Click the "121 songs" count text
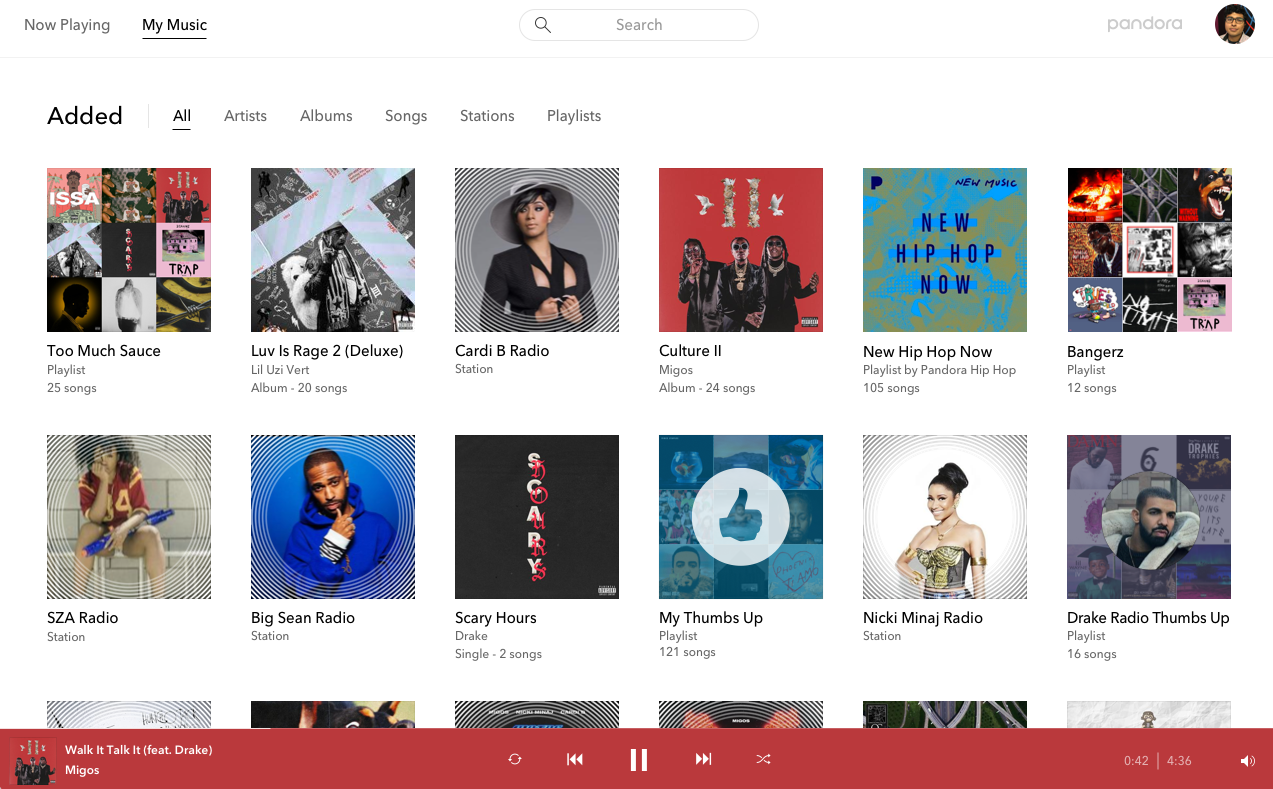 coord(687,652)
